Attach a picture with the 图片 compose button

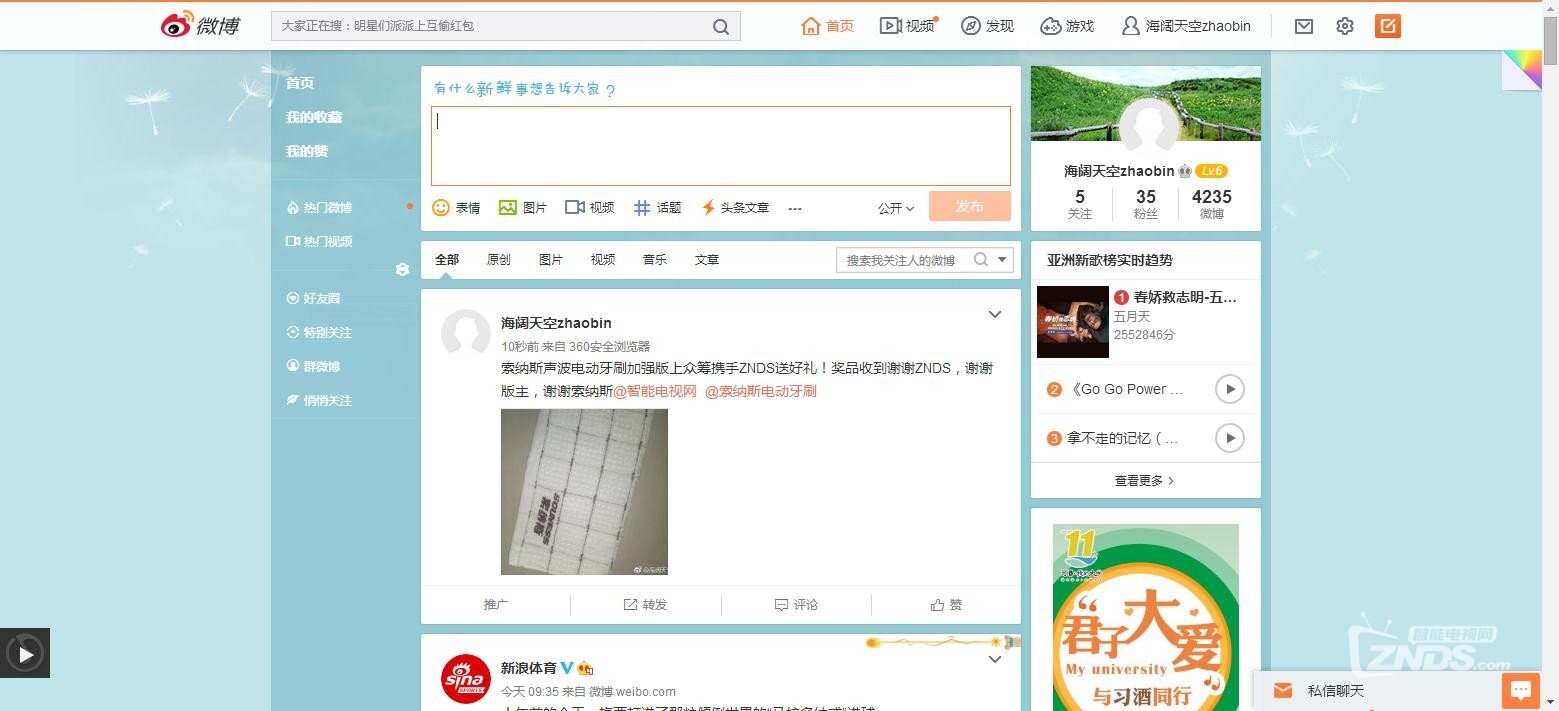523,207
